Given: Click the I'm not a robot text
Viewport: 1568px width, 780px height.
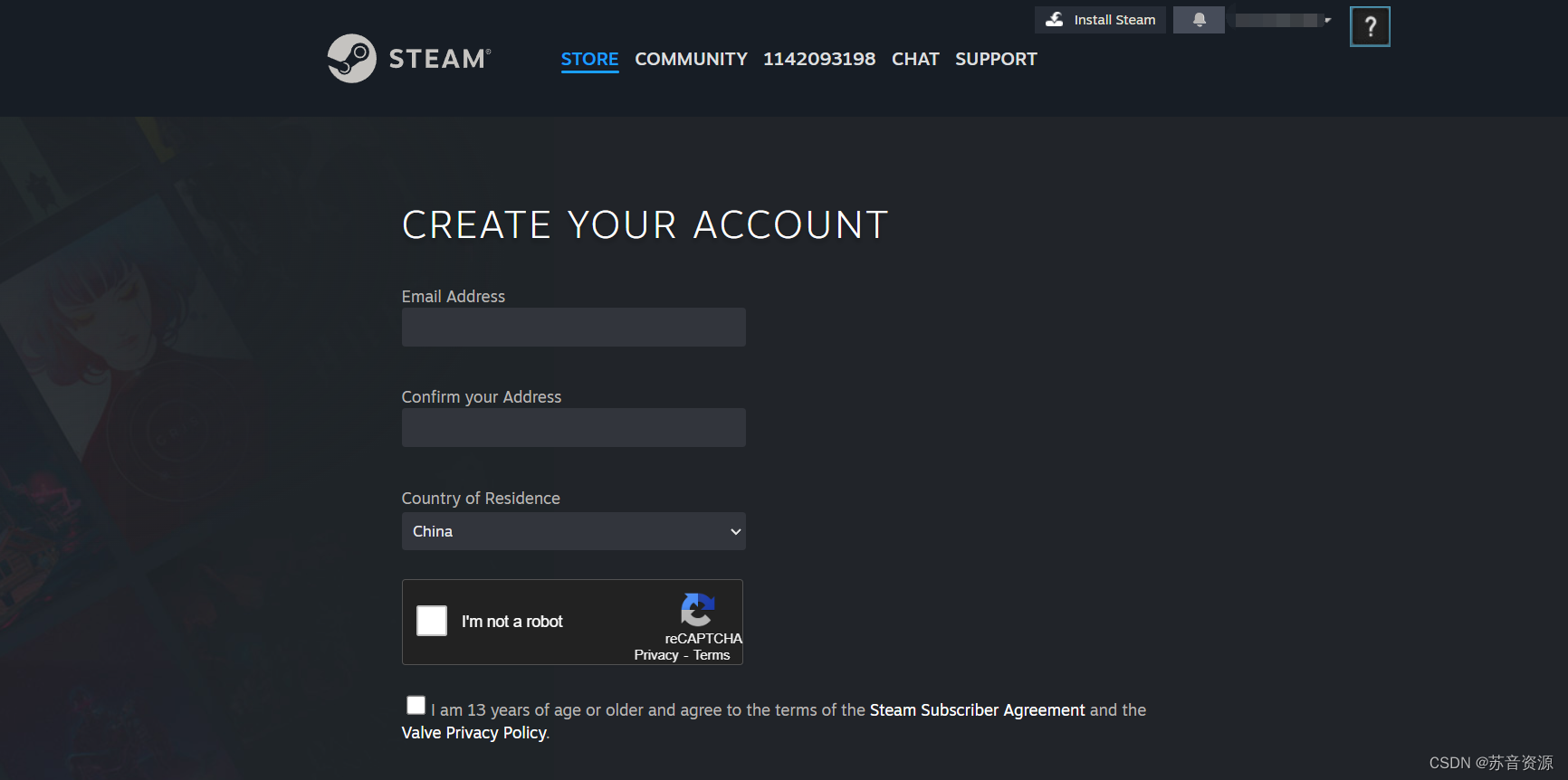Looking at the screenshot, I should pos(512,622).
